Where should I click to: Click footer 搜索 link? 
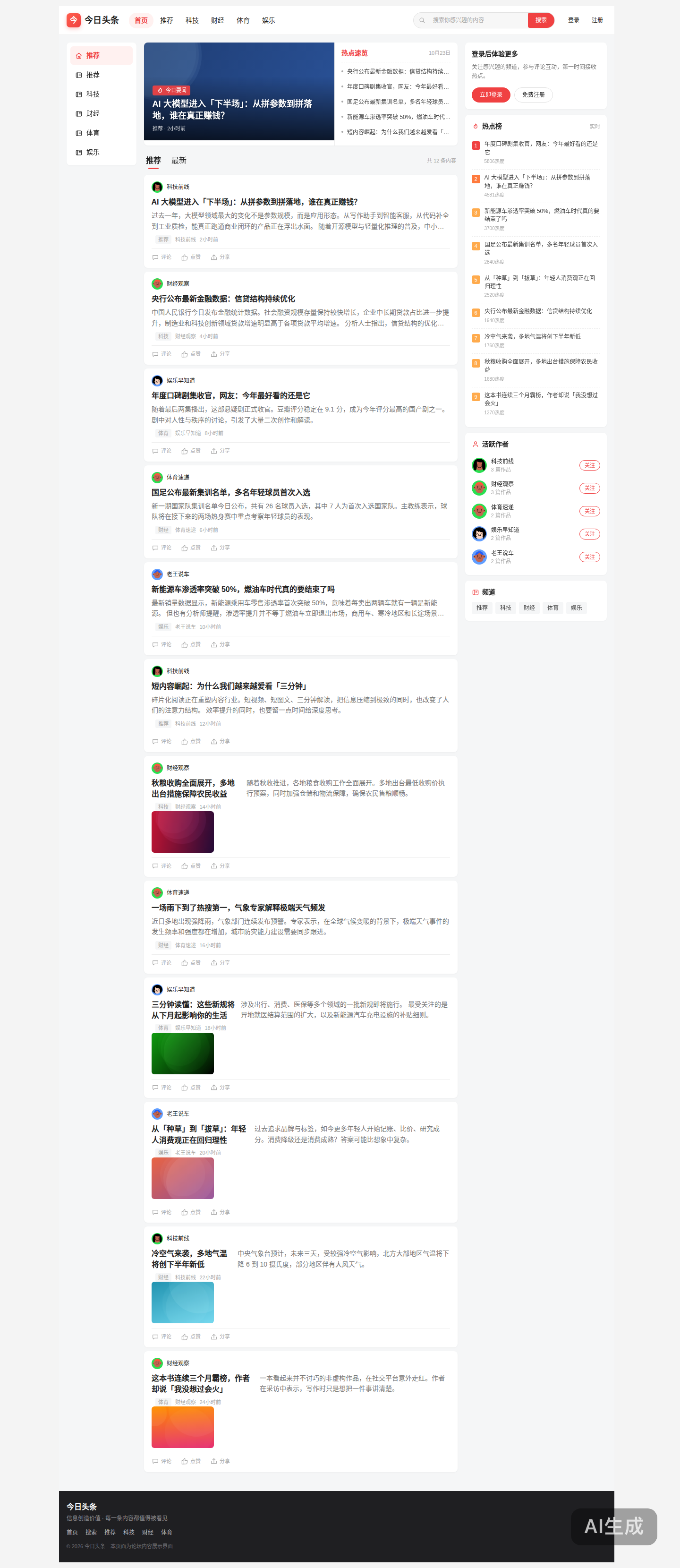[91, 1532]
